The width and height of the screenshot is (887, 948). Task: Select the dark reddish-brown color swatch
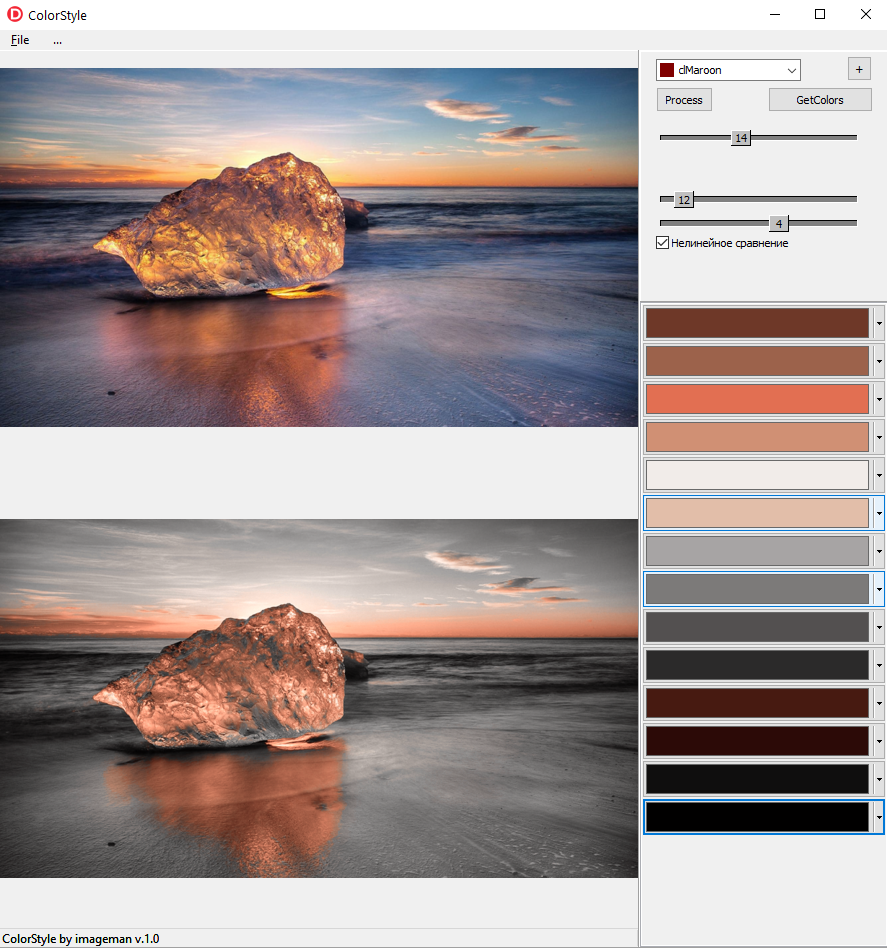[757, 703]
